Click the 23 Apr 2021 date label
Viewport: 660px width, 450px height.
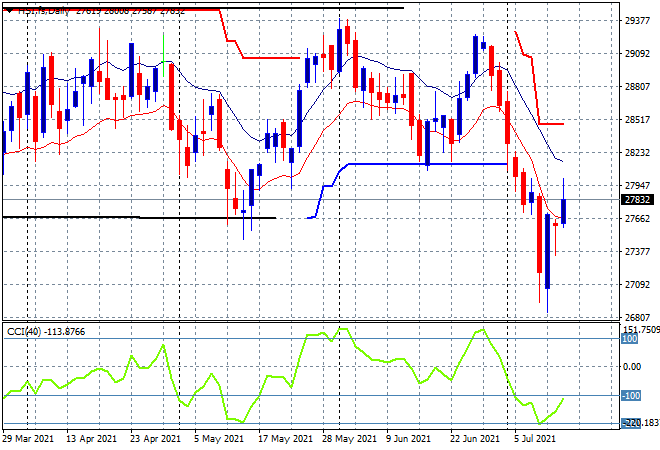(155, 439)
